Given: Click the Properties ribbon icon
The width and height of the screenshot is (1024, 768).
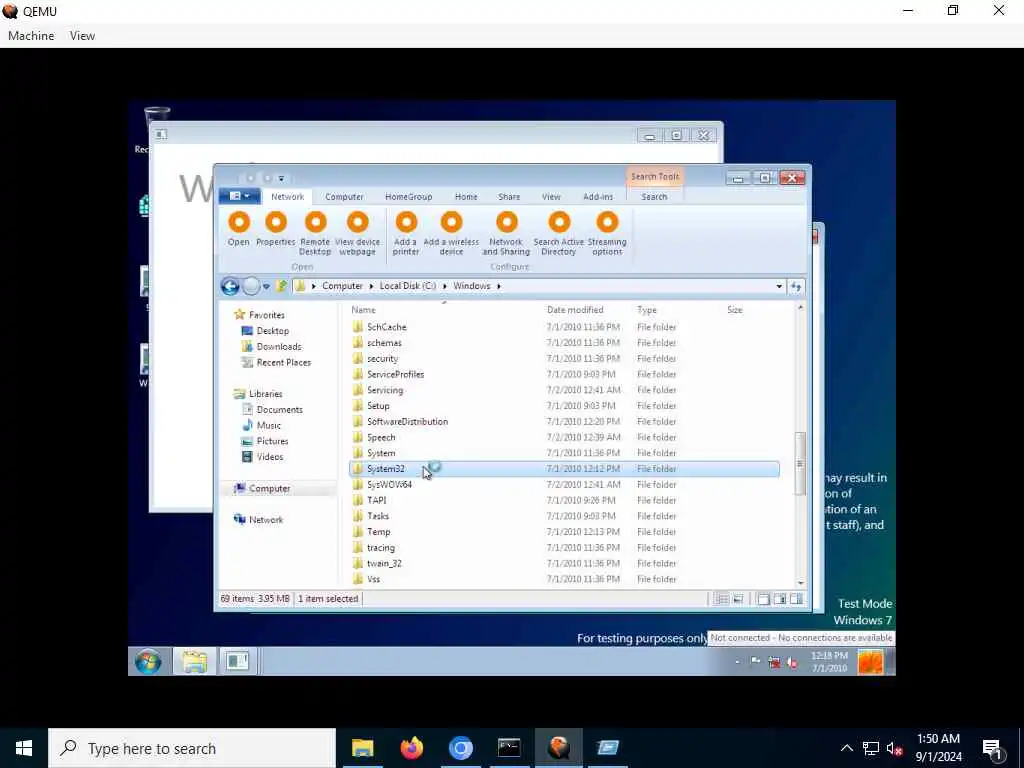Looking at the screenshot, I should click(x=276, y=223).
